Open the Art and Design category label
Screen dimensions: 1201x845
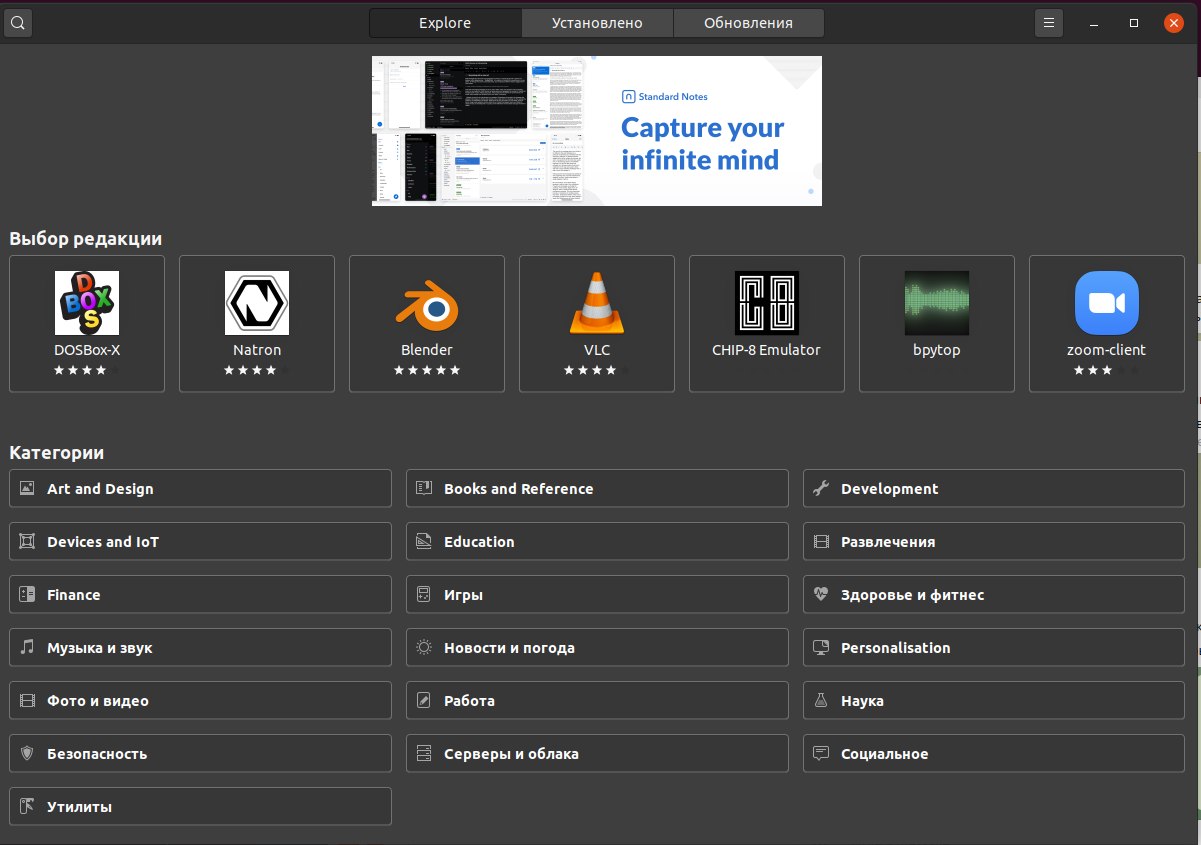pyautogui.click(x=100, y=489)
